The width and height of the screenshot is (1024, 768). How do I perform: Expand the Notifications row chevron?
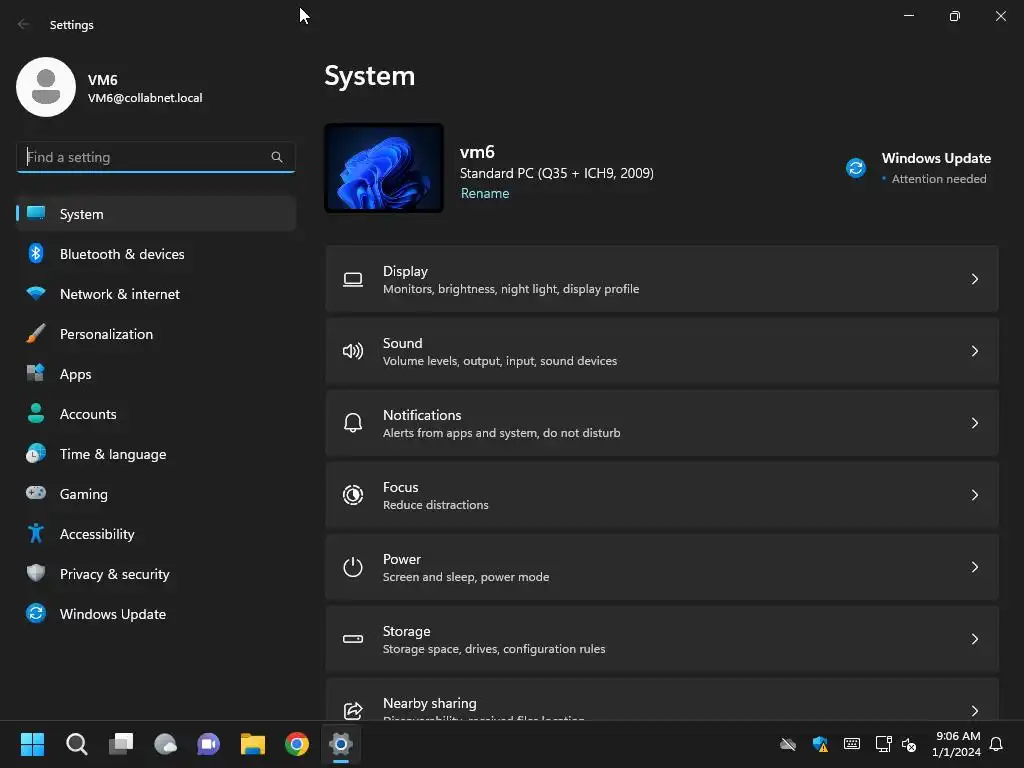(x=974, y=423)
